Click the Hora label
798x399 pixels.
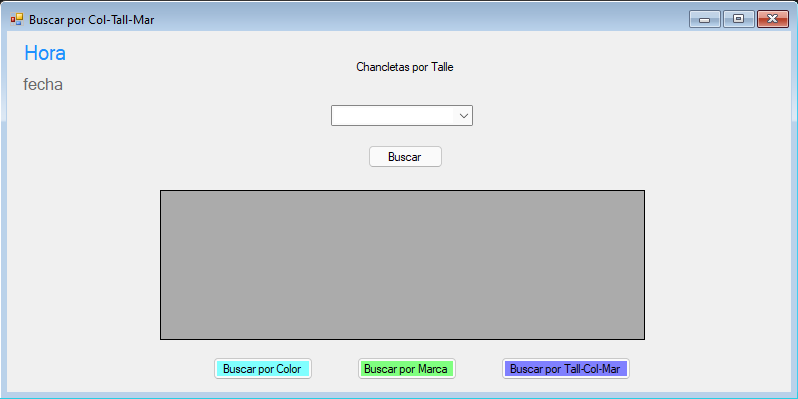pos(45,53)
